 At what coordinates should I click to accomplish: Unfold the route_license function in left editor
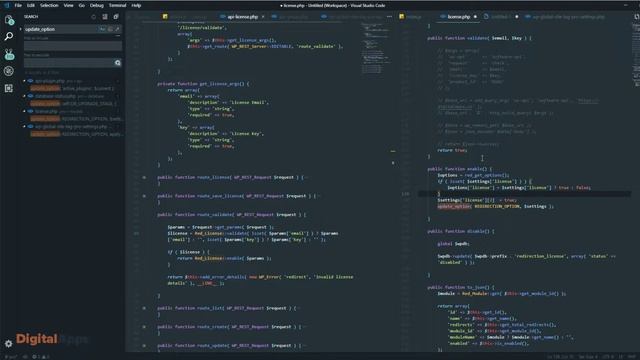tap(144, 178)
